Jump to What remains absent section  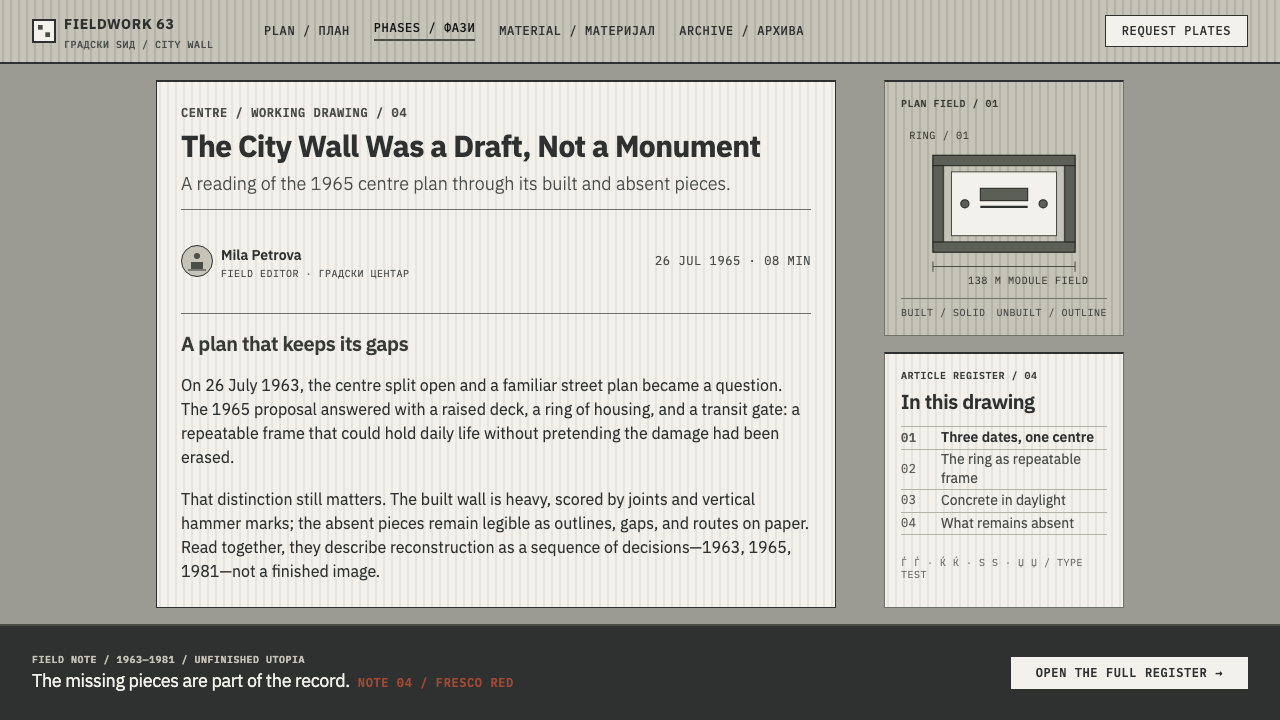[1004, 524]
